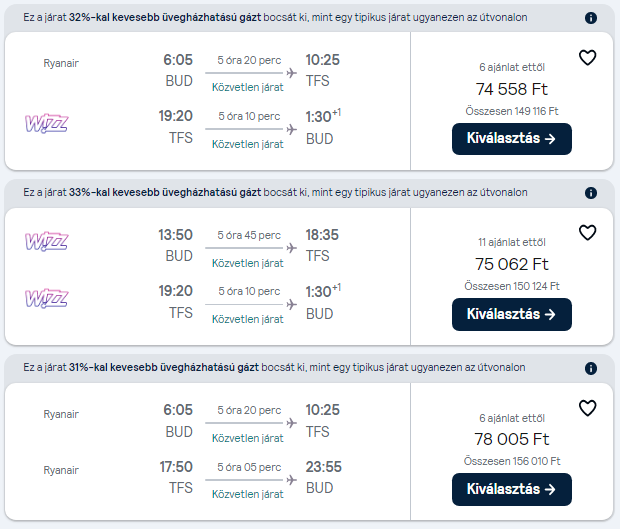Viewport: 620px width, 529px height.
Task: Click plane icon on 17:50 TFS return flight
Action: (x=291, y=480)
